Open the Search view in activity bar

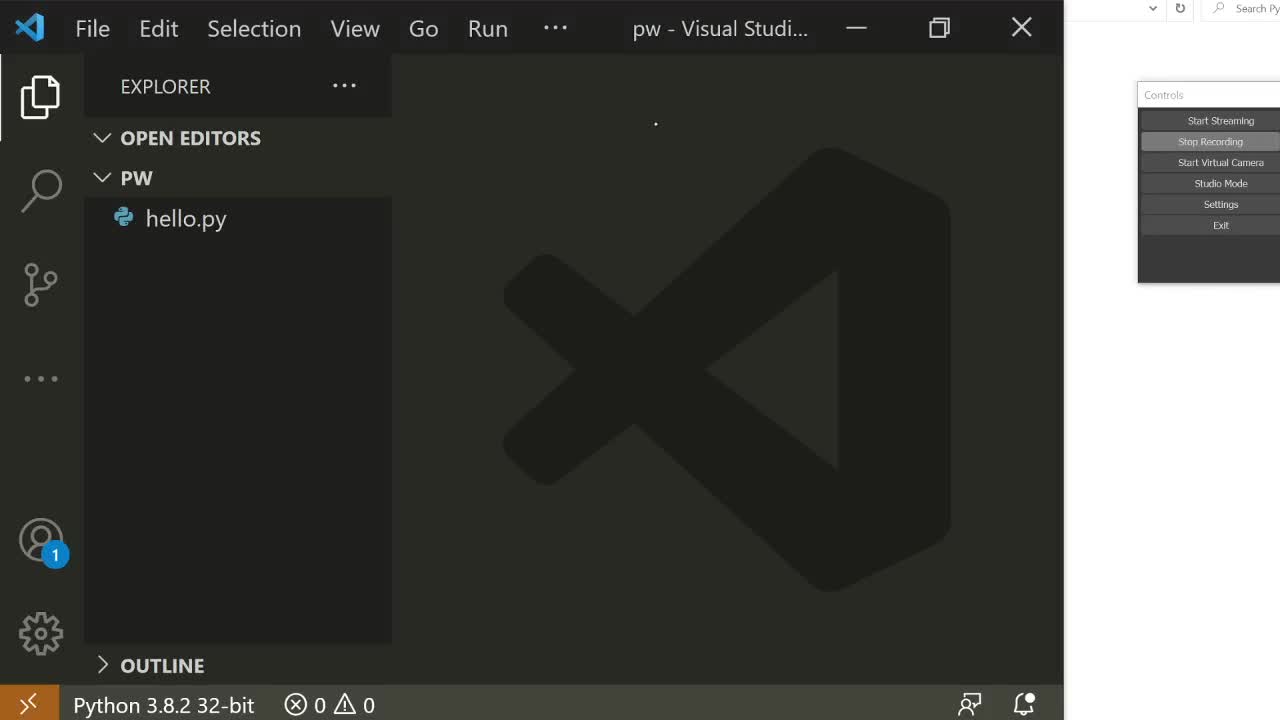41,190
